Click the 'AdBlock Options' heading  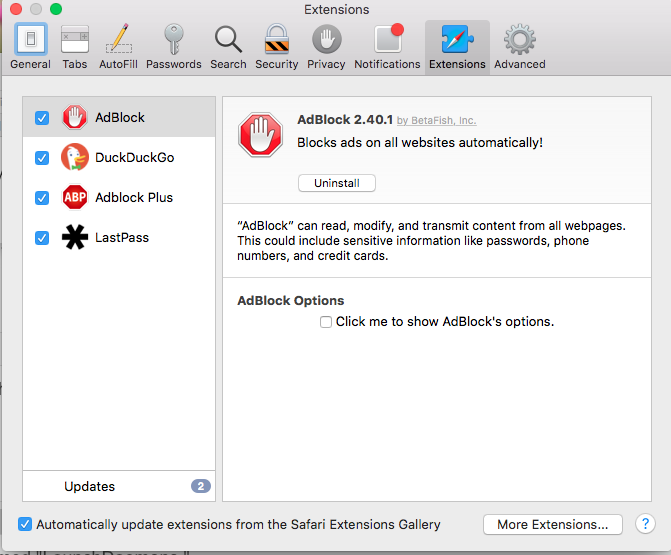[x=291, y=301]
